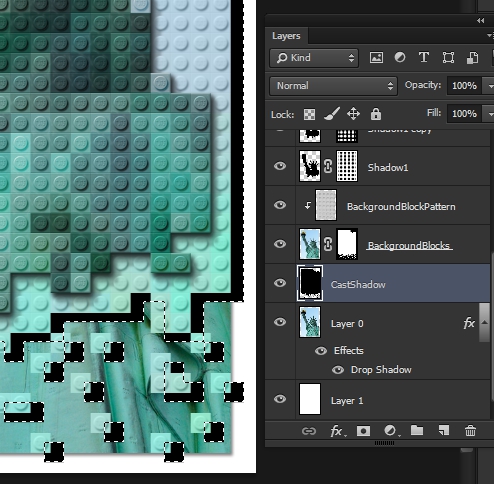
Task: Select the BackgroundBlockPattern layer name
Action: click(x=401, y=207)
